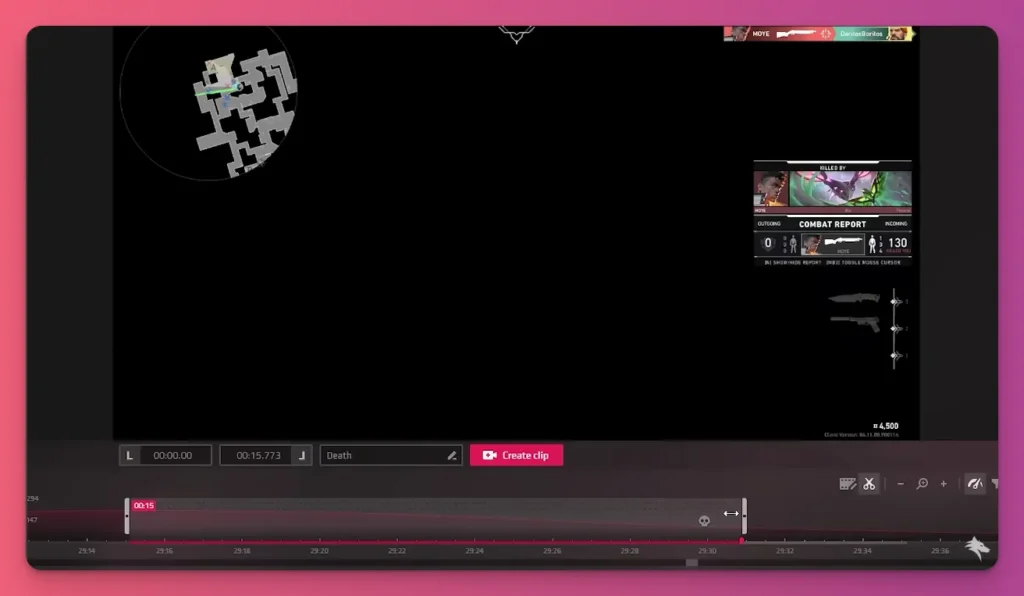Image resolution: width=1024 pixels, height=596 pixels.
Task: Click the Outplayed wolf logo
Action: click(x=977, y=548)
